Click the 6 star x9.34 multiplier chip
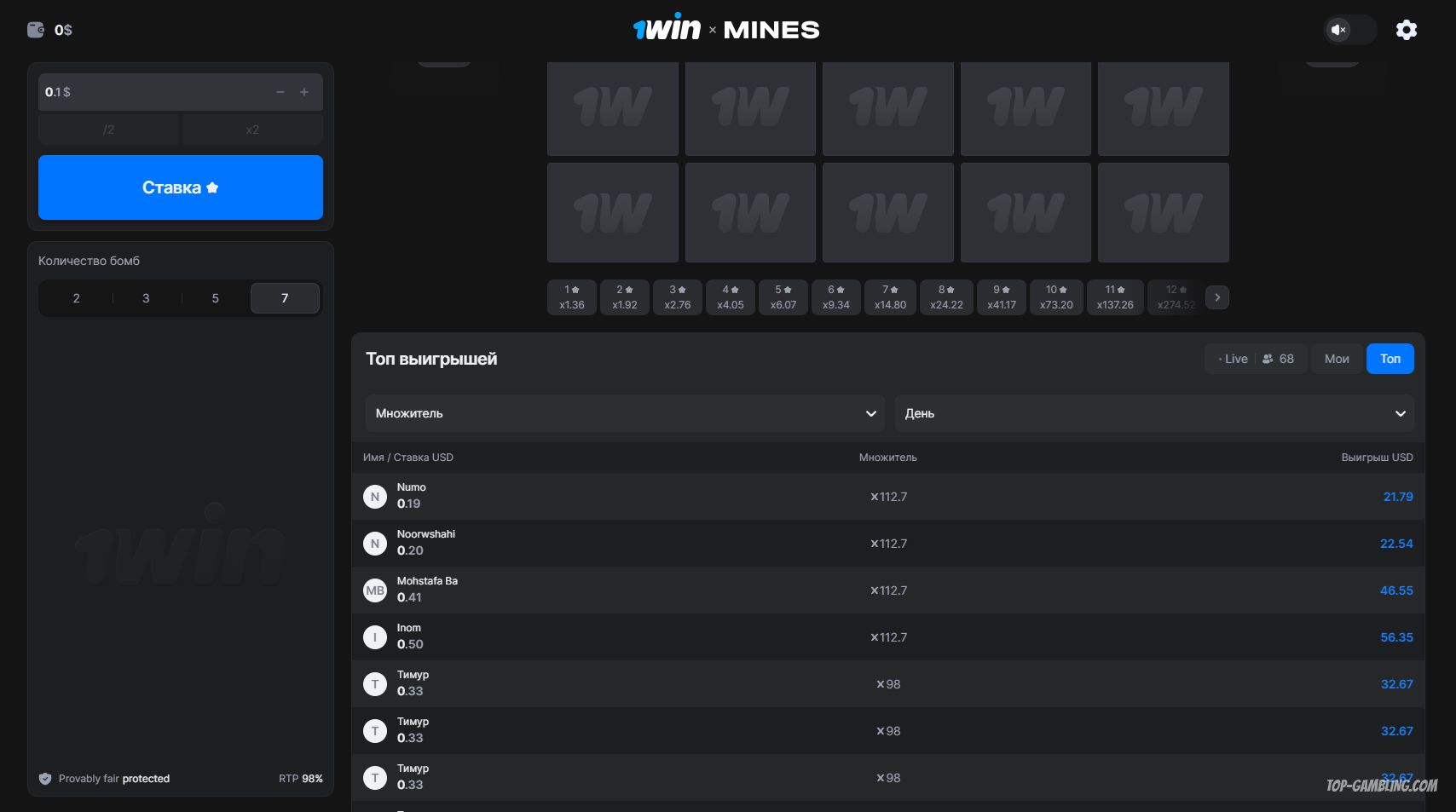This screenshot has height=812, width=1456. [836, 297]
